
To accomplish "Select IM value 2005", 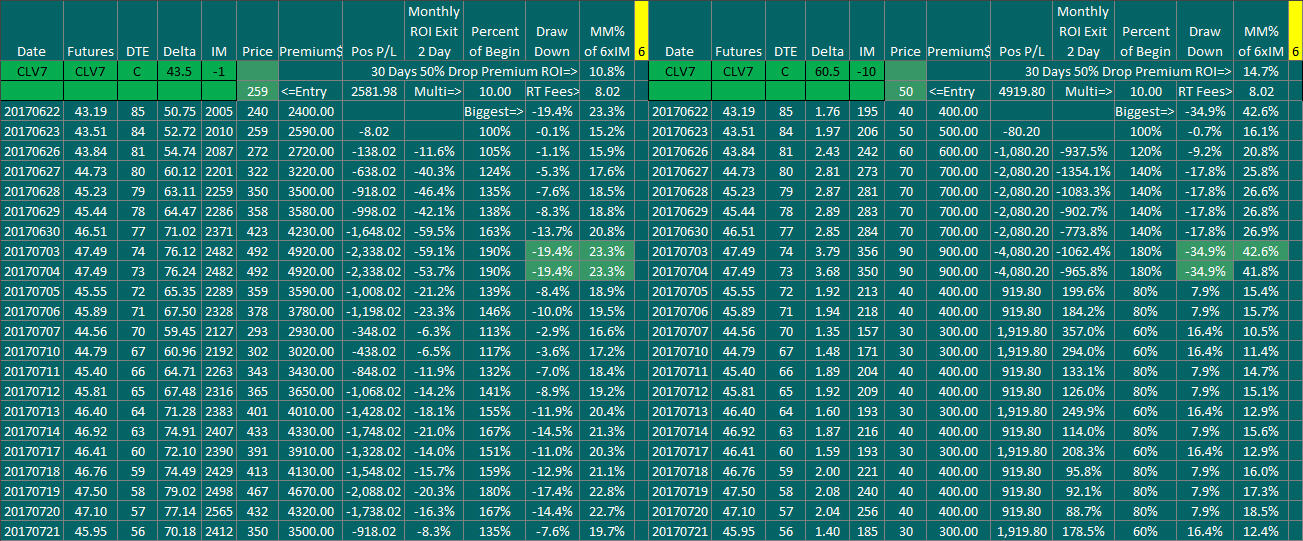I will click(219, 111).
